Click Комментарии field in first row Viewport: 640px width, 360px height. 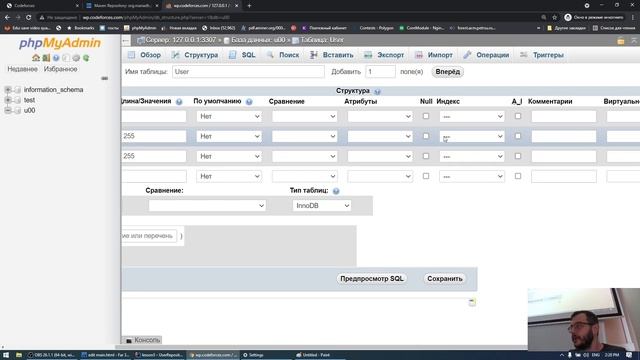[x=564, y=116]
